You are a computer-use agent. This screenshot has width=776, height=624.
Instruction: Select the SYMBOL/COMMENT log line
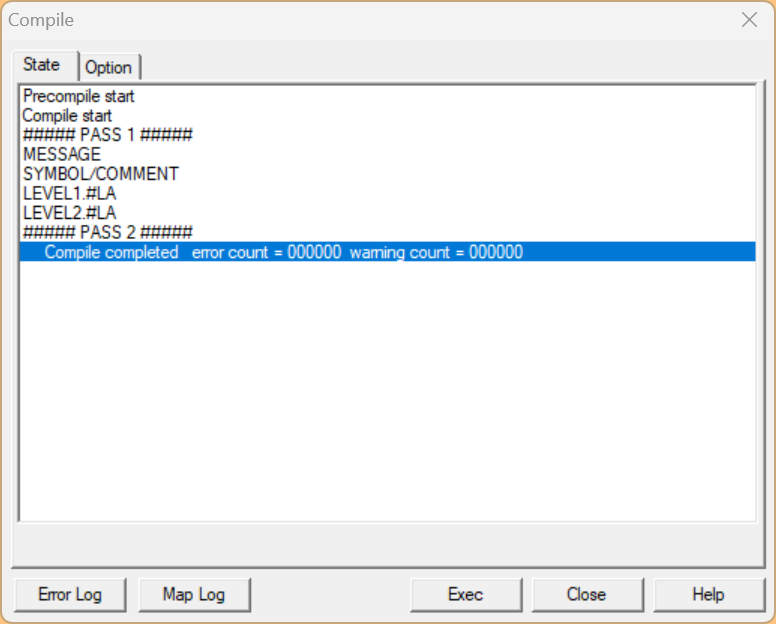[388, 174]
